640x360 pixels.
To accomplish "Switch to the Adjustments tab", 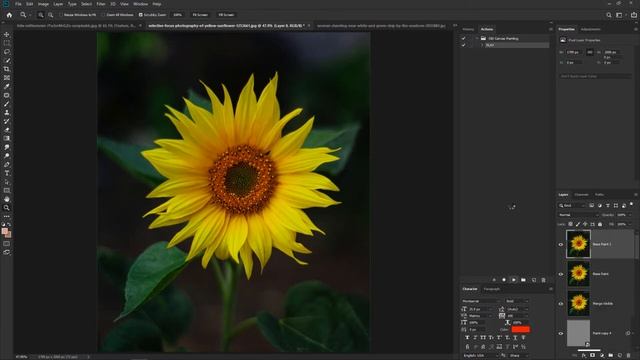I will pos(591,29).
